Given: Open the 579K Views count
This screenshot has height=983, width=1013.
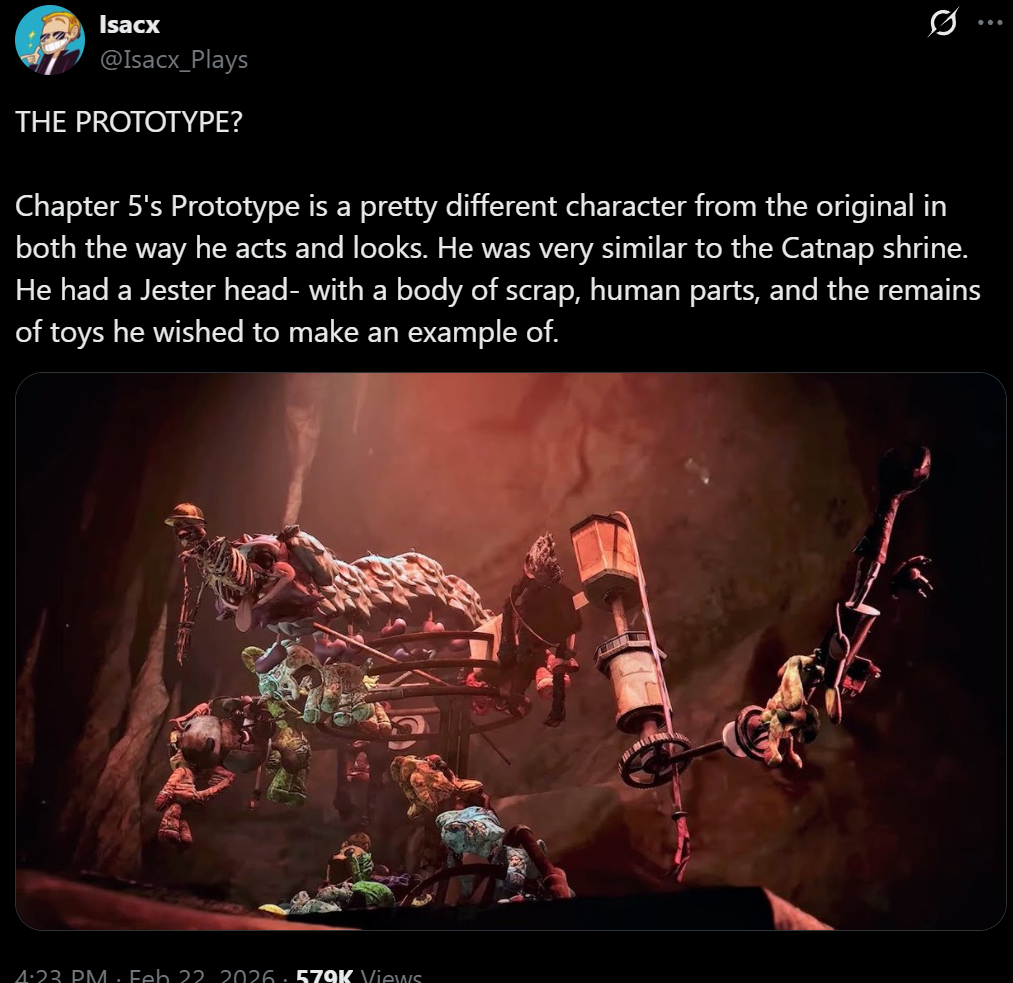Looking at the screenshot, I should coord(359,975).
